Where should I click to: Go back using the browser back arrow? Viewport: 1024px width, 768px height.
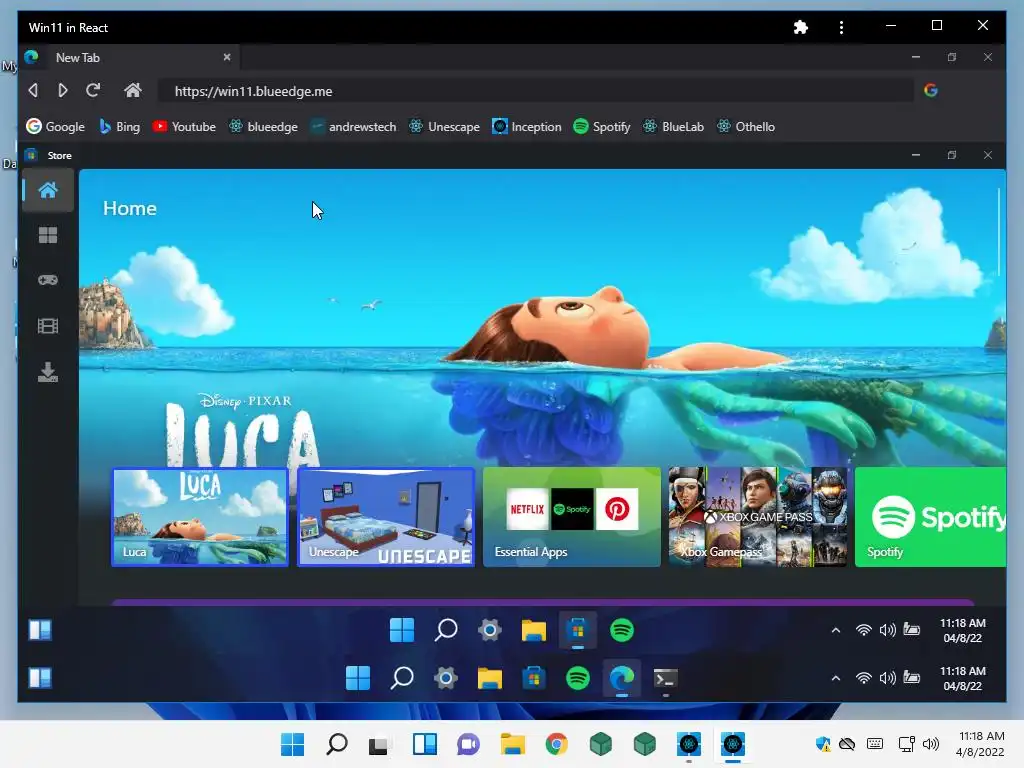click(33, 90)
